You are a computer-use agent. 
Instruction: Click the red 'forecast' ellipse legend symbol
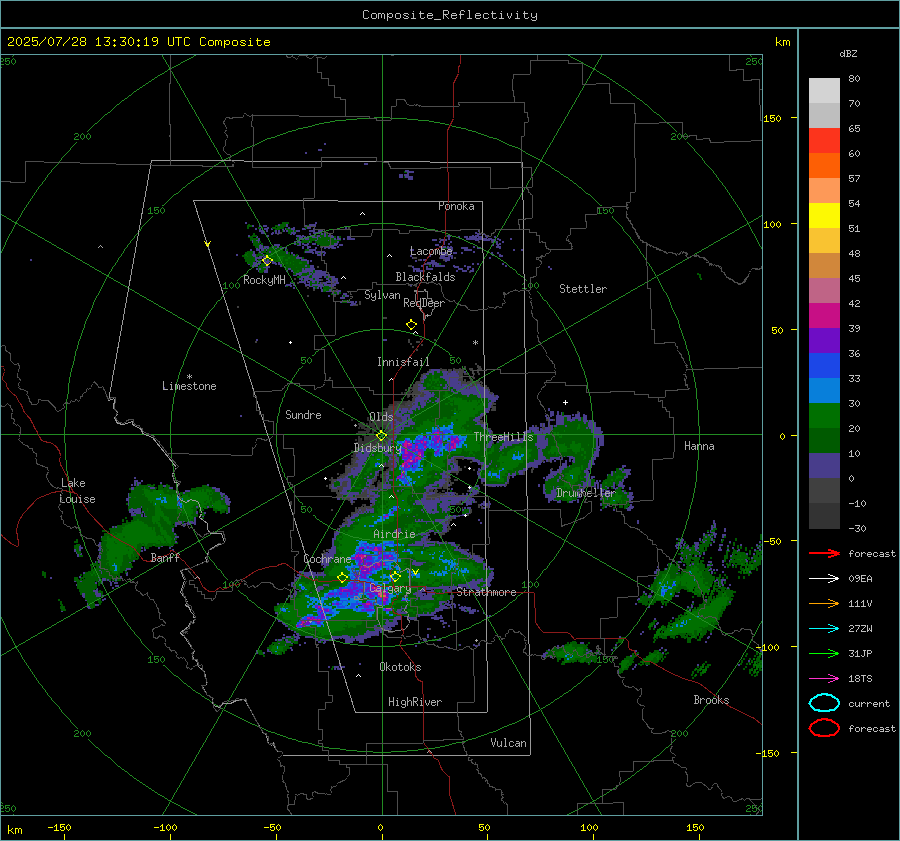click(x=824, y=728)
